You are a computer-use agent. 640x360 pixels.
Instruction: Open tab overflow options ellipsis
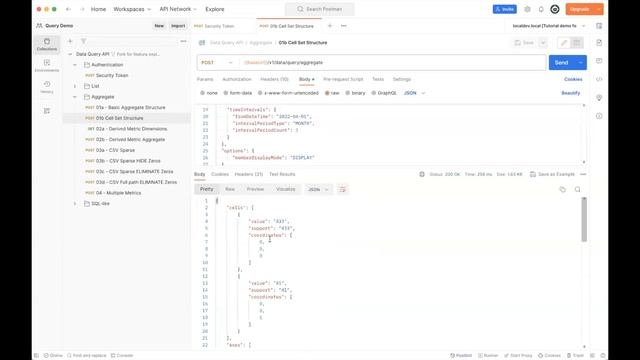click(x=344, y=26)
